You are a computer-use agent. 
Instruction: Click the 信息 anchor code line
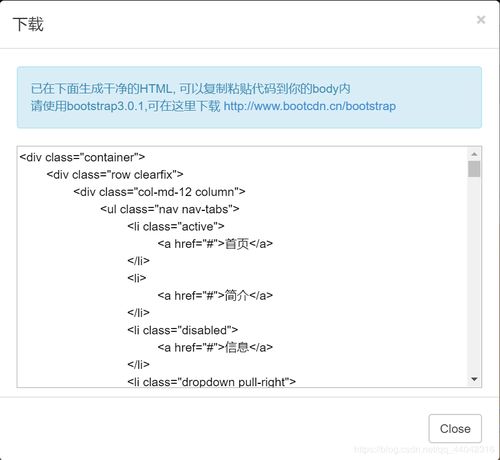click(x=215, y=347)
